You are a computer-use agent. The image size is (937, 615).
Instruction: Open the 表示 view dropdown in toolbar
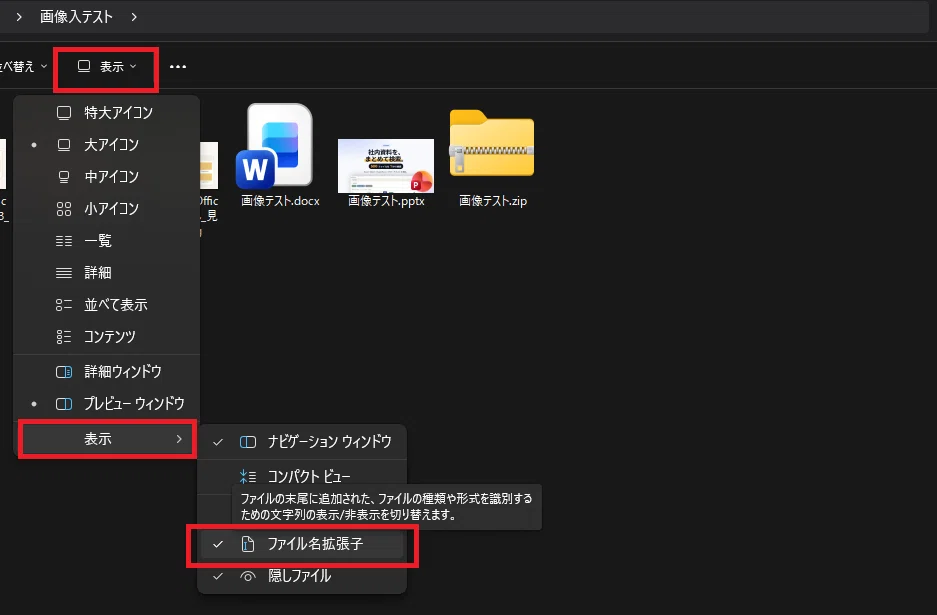tap(107, 66)
